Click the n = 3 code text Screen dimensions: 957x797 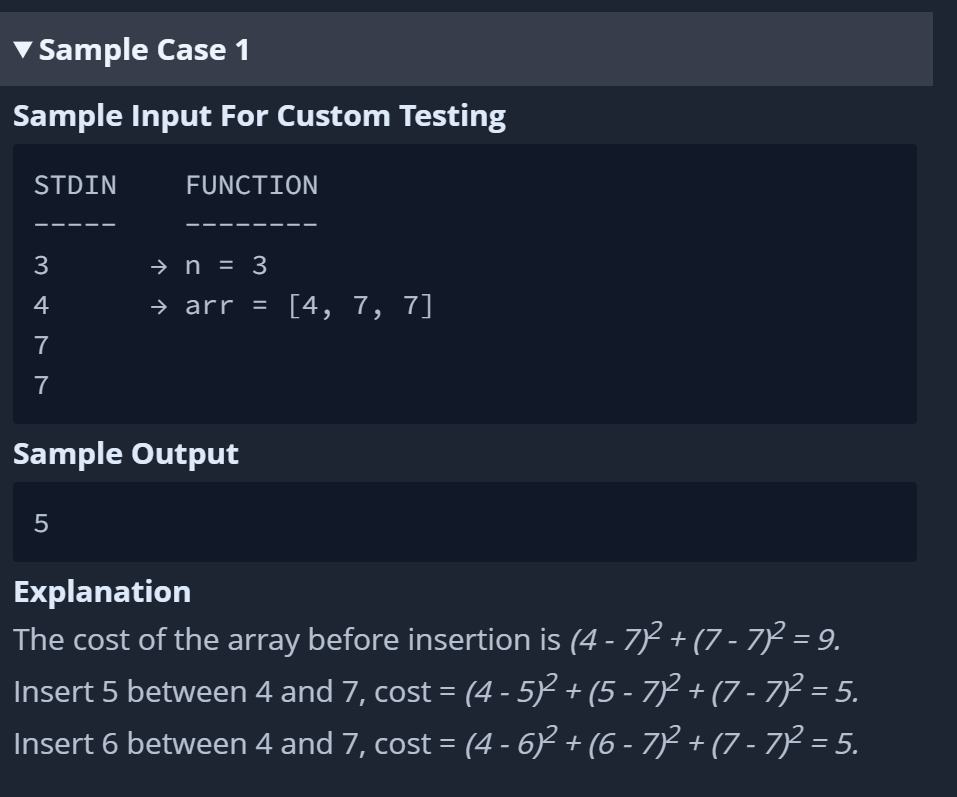(x=226, y=265)
